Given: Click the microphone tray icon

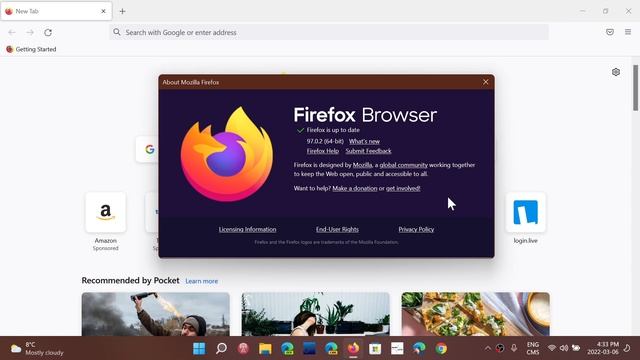Looking at the screenshot, I should 514,349.
